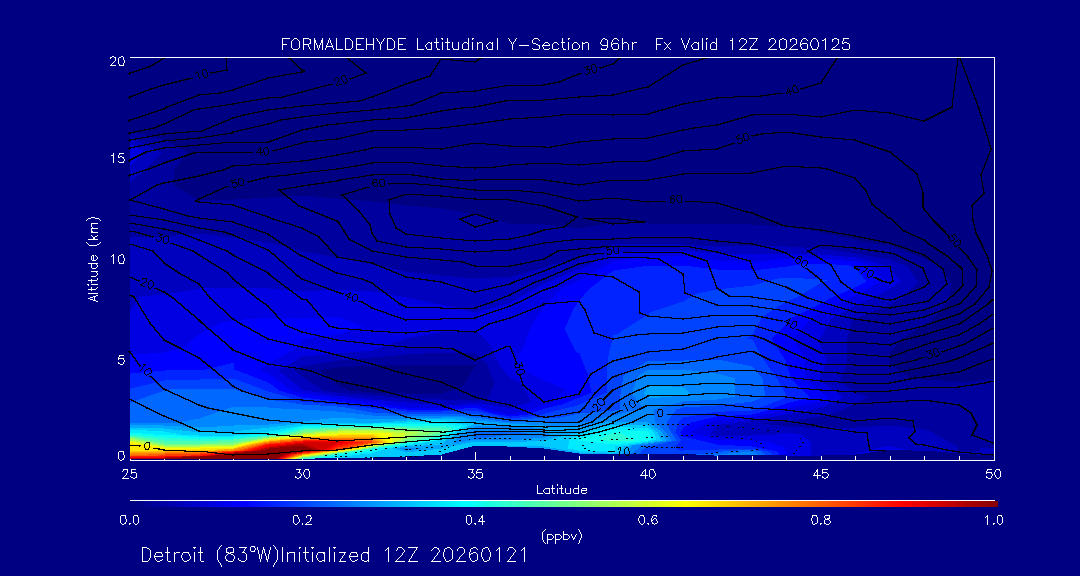Click the colorbar value label 0.4
The height and width of the screenshot is (576, 1080).
pos(475,520)
